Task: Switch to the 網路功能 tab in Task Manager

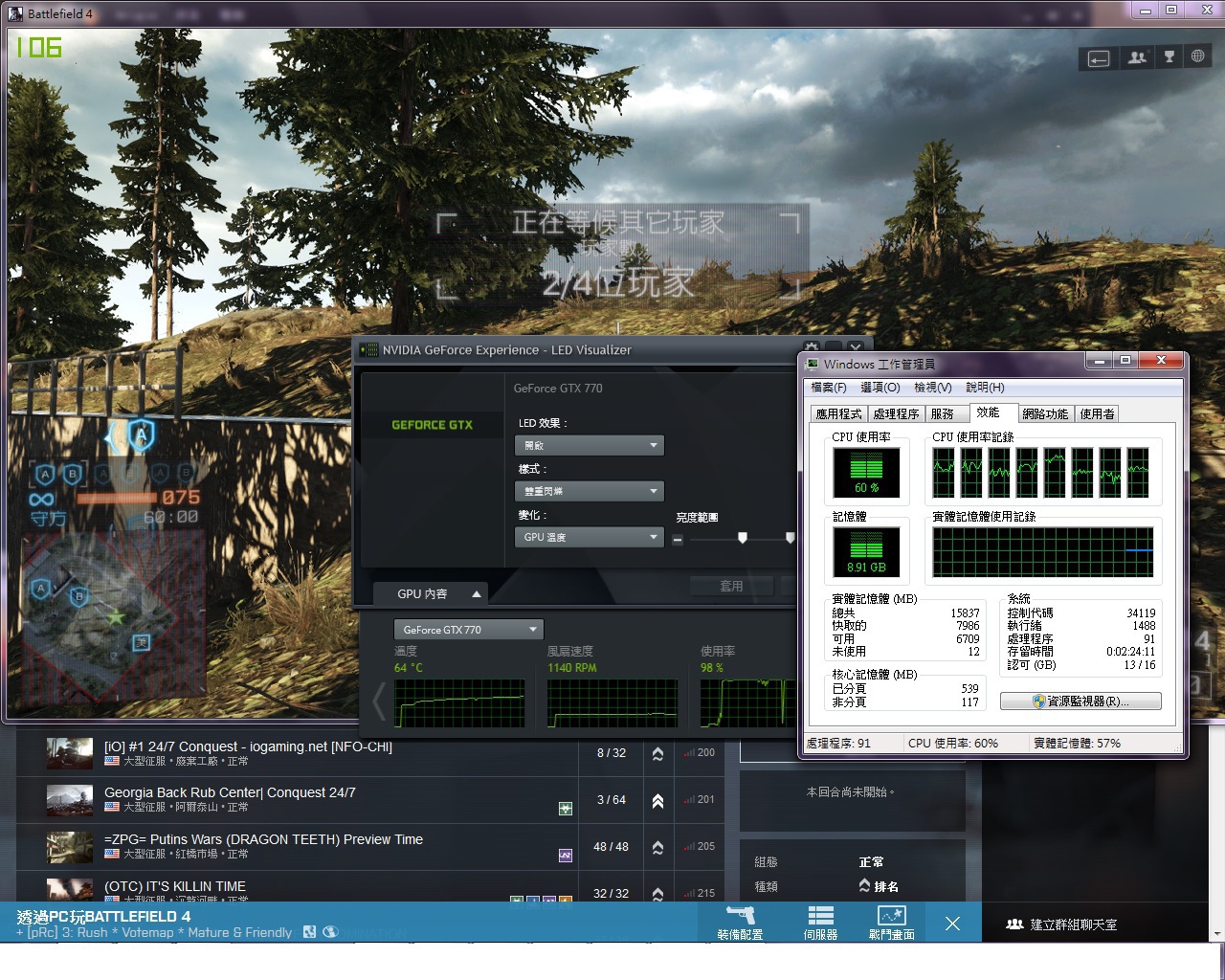Action: pos(1045,414)
